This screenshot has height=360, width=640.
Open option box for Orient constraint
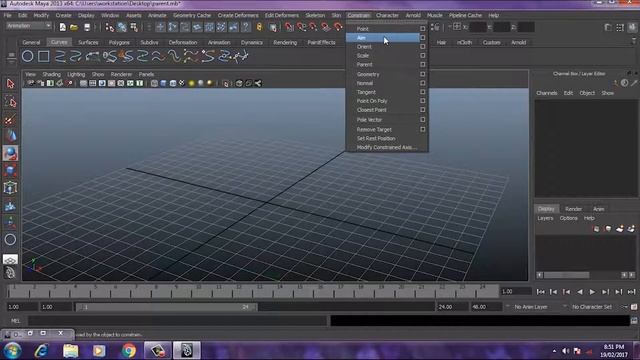(x=422, y=47)
